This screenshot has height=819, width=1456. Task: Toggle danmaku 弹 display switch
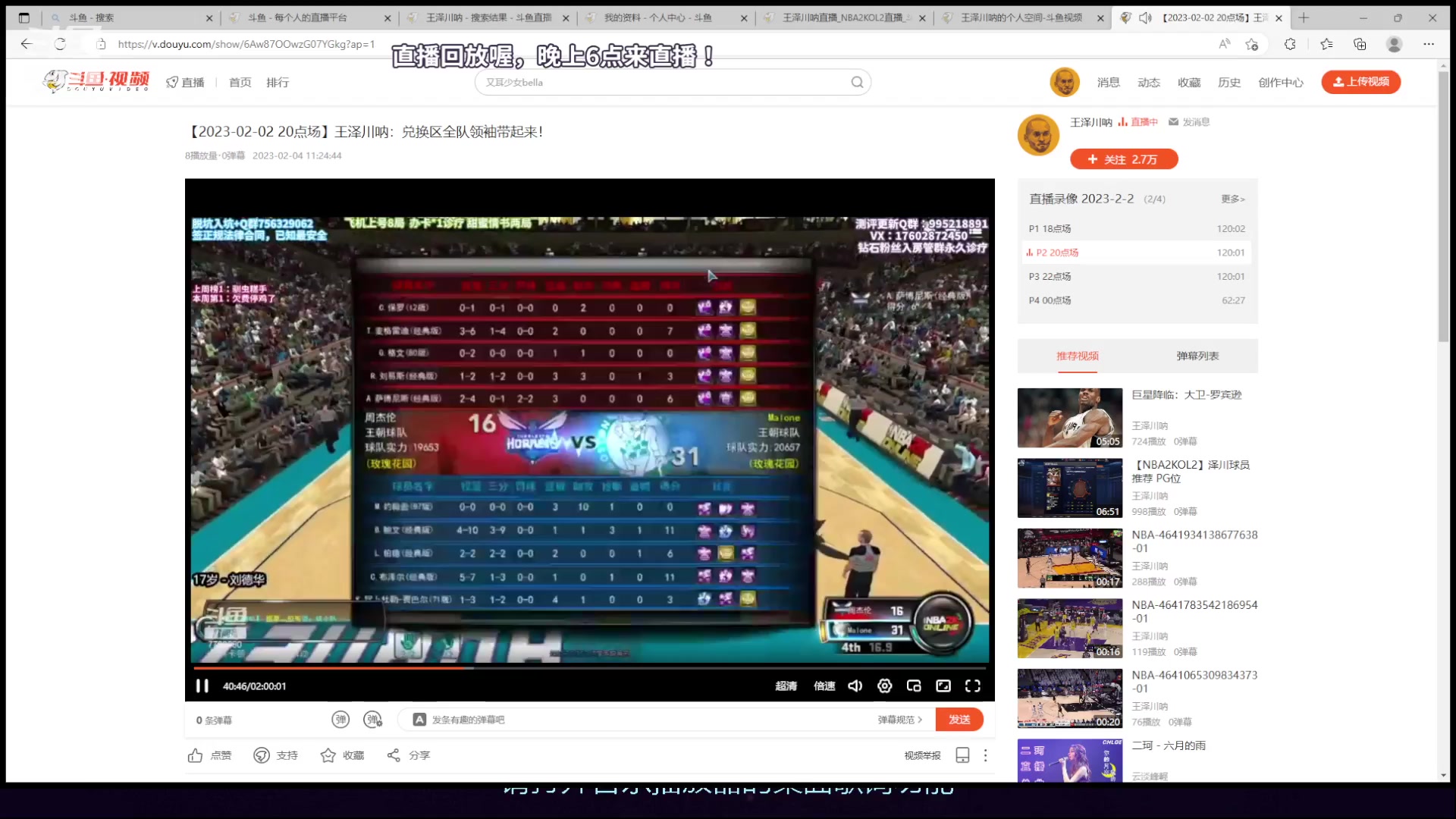pyautogui.click(x=340, y=720)
